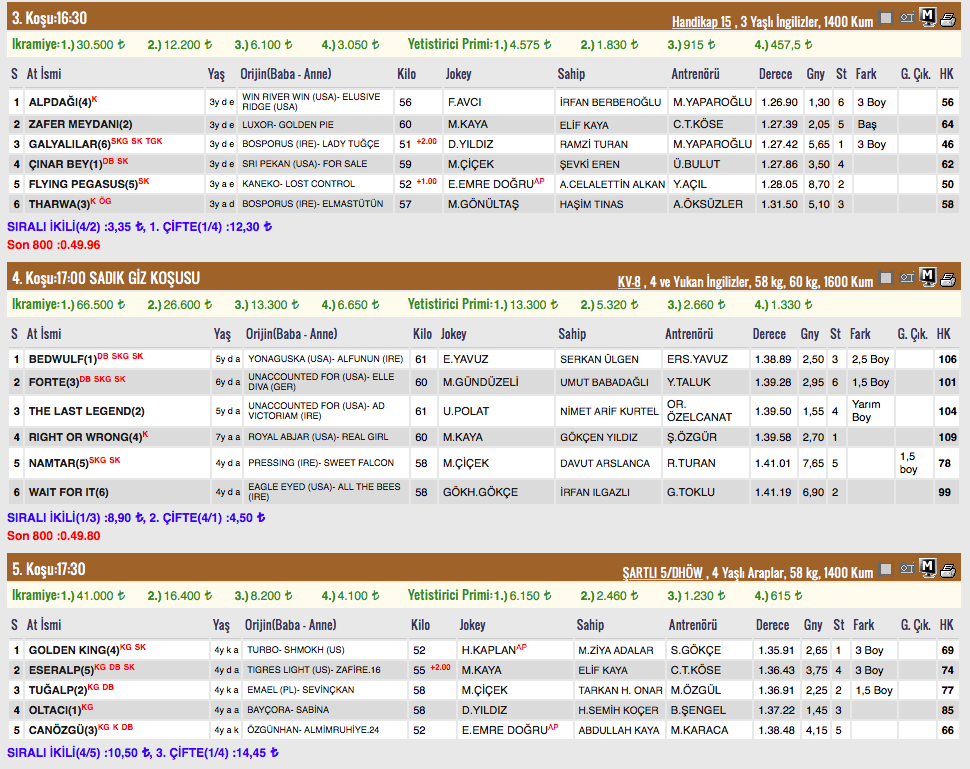Click the printer icon for race 5
970x769 pixels.
947,570
